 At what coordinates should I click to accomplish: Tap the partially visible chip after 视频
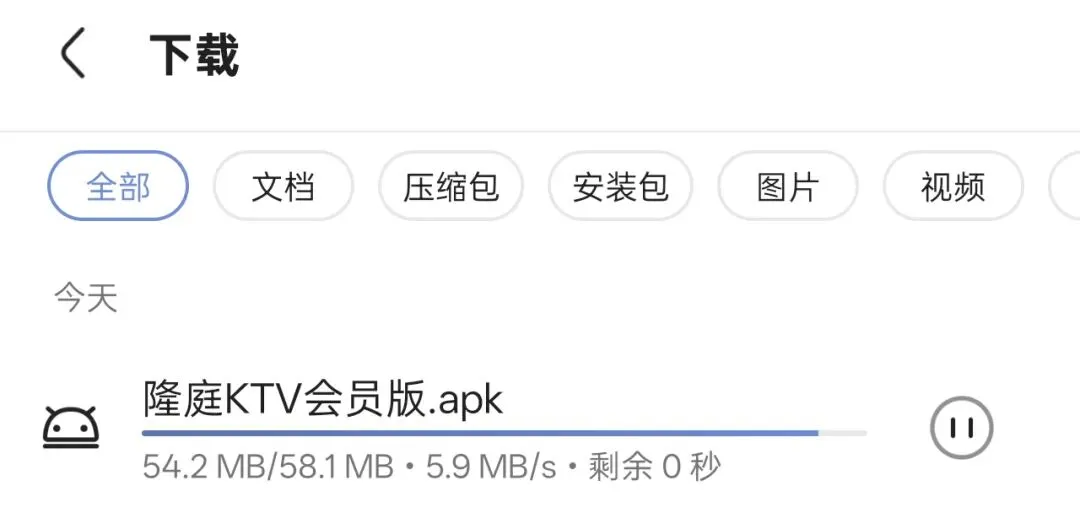coord(1065,186)
